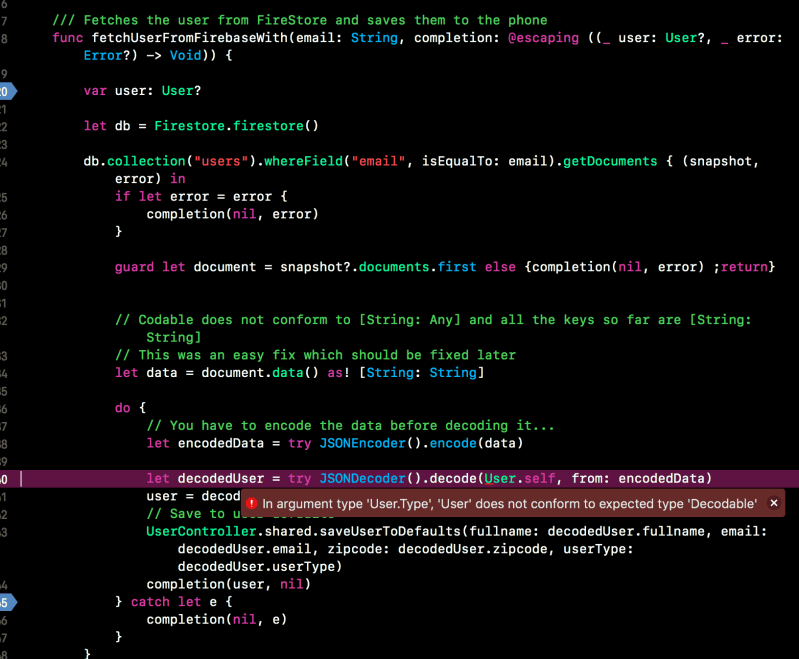
Task: Click the guard keyword
Action: 134,267
